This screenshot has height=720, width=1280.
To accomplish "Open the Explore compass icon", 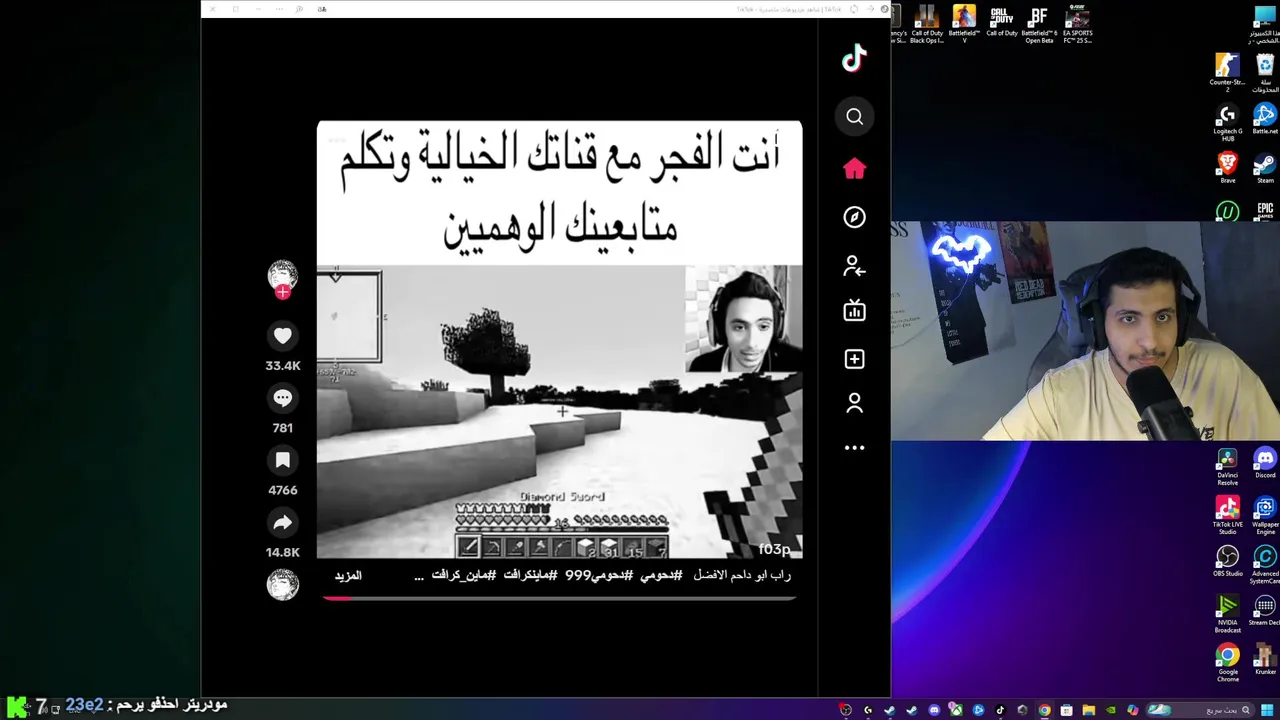I will click(854, 217).
